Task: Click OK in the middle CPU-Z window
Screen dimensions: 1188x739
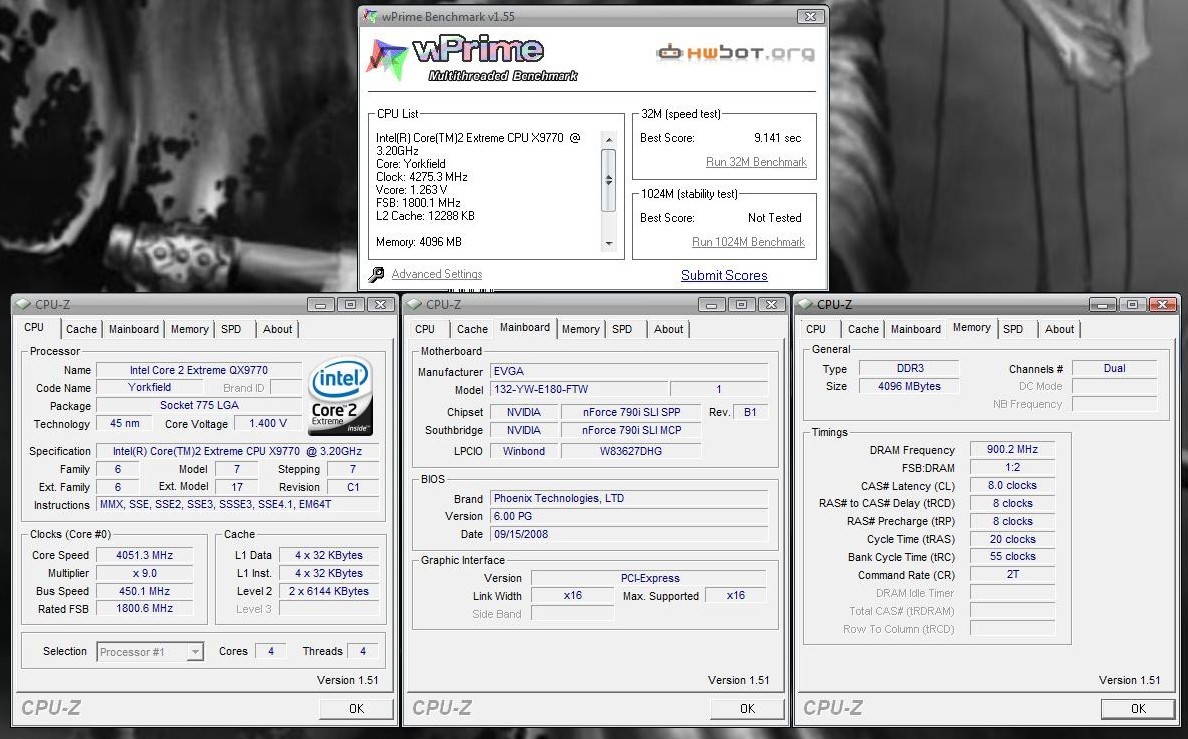Action: (747, 708)
